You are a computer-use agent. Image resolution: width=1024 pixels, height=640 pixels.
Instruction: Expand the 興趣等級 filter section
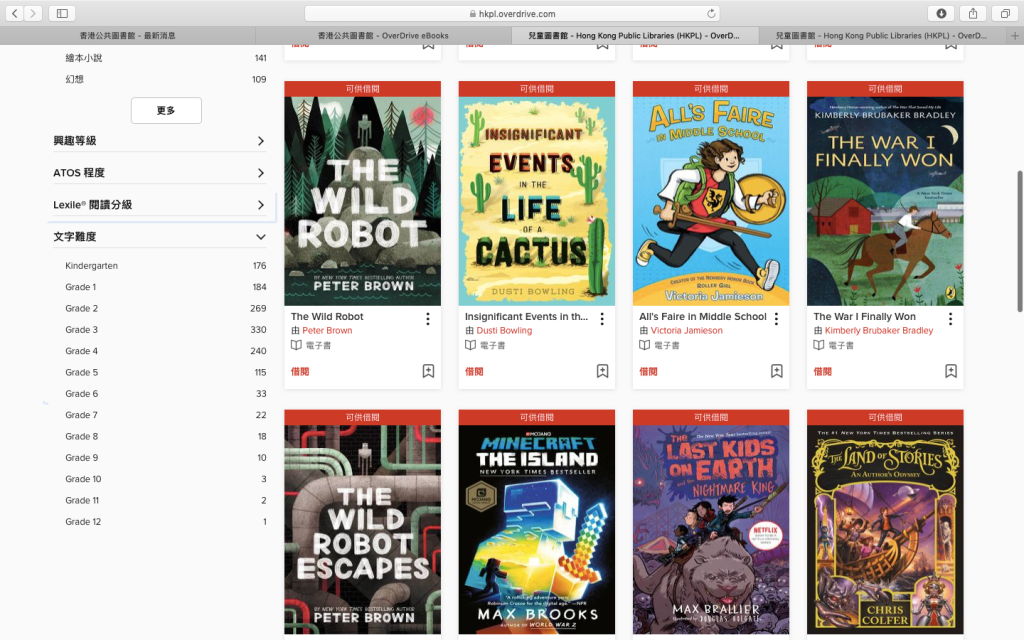[260, 141]
